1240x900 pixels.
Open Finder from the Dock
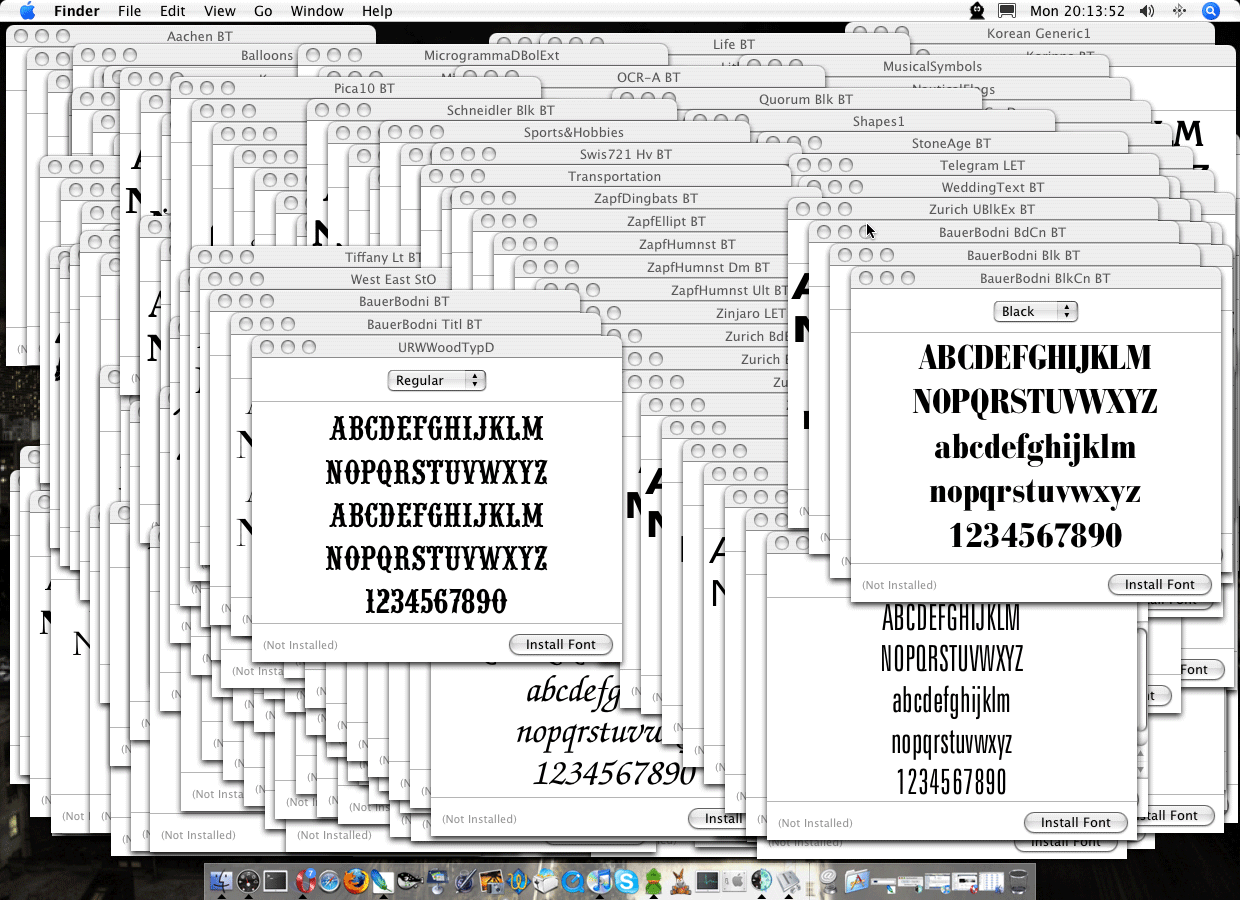point(221,882)
